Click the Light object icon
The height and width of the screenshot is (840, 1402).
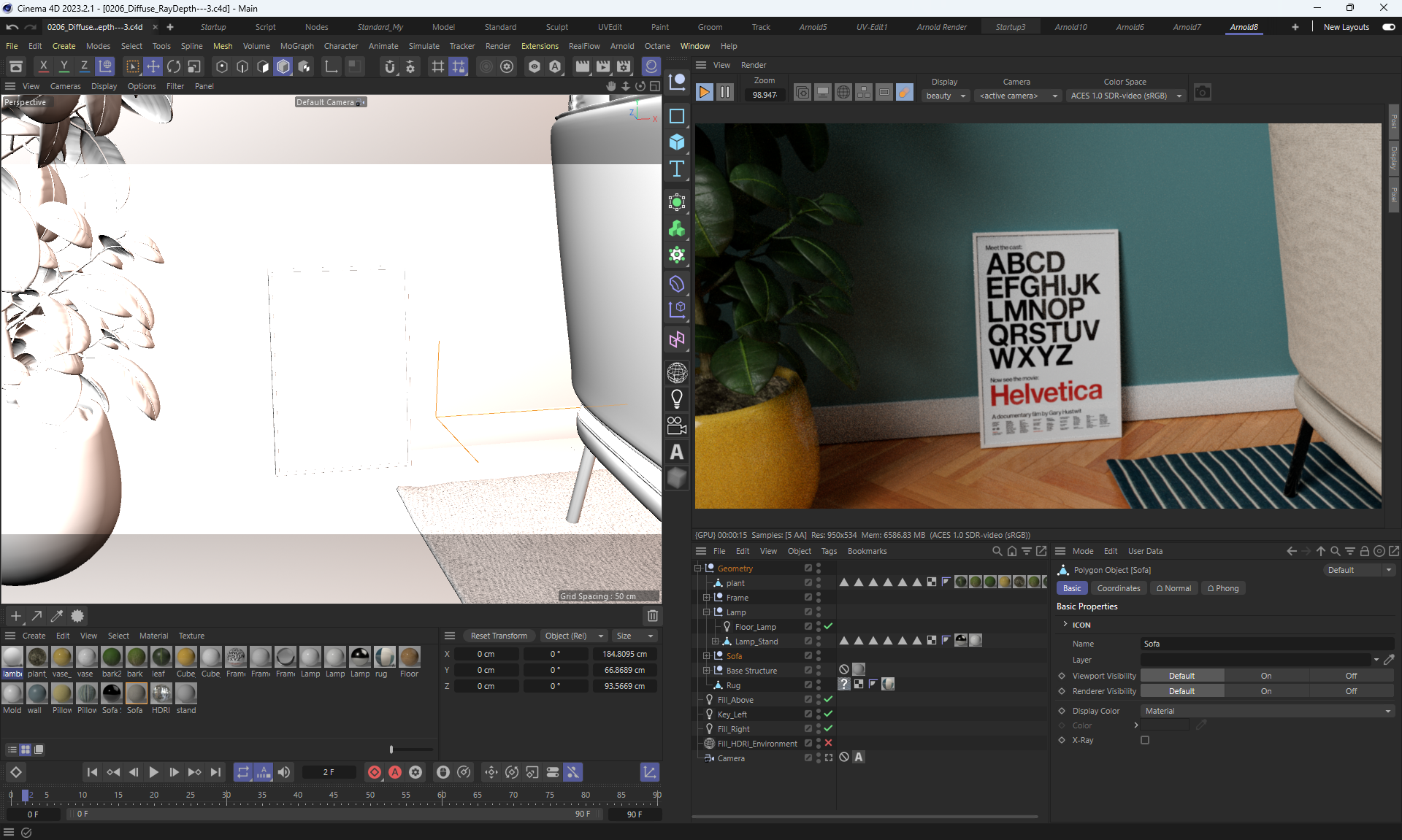pyautogui.click(x=677, y=398)
